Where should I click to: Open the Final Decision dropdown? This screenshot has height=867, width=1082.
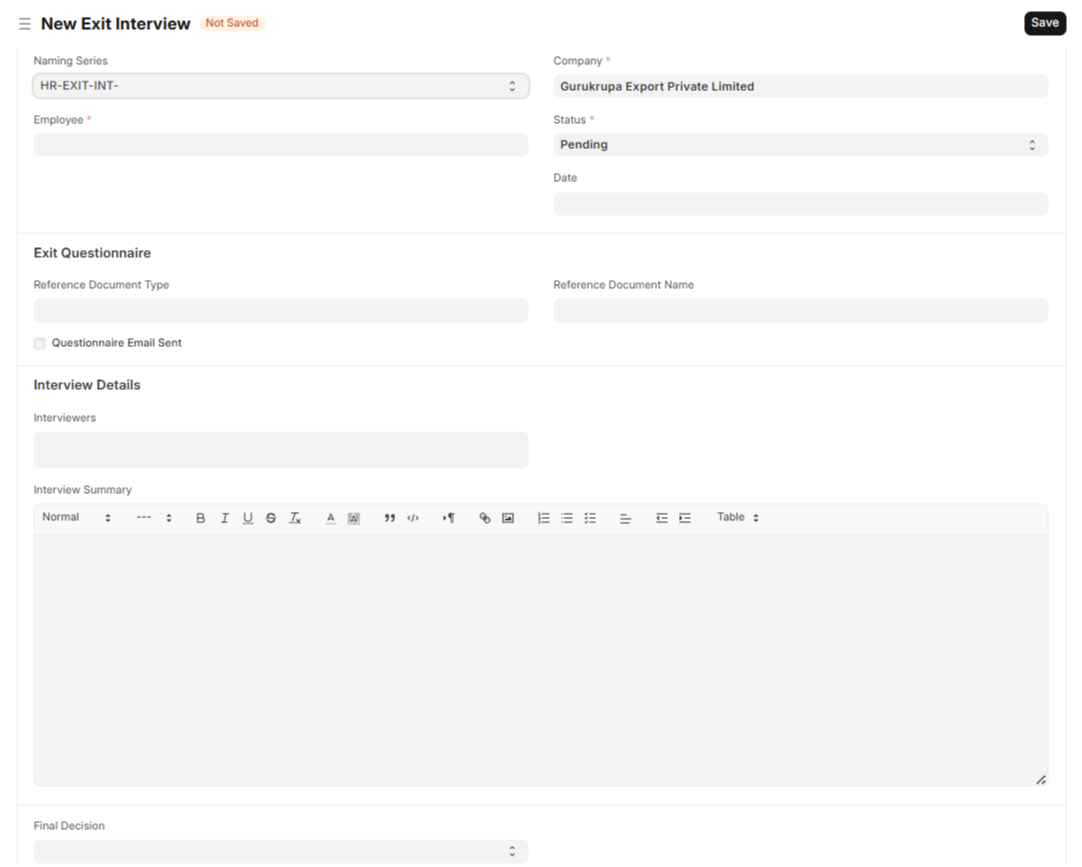coord(281,851)
